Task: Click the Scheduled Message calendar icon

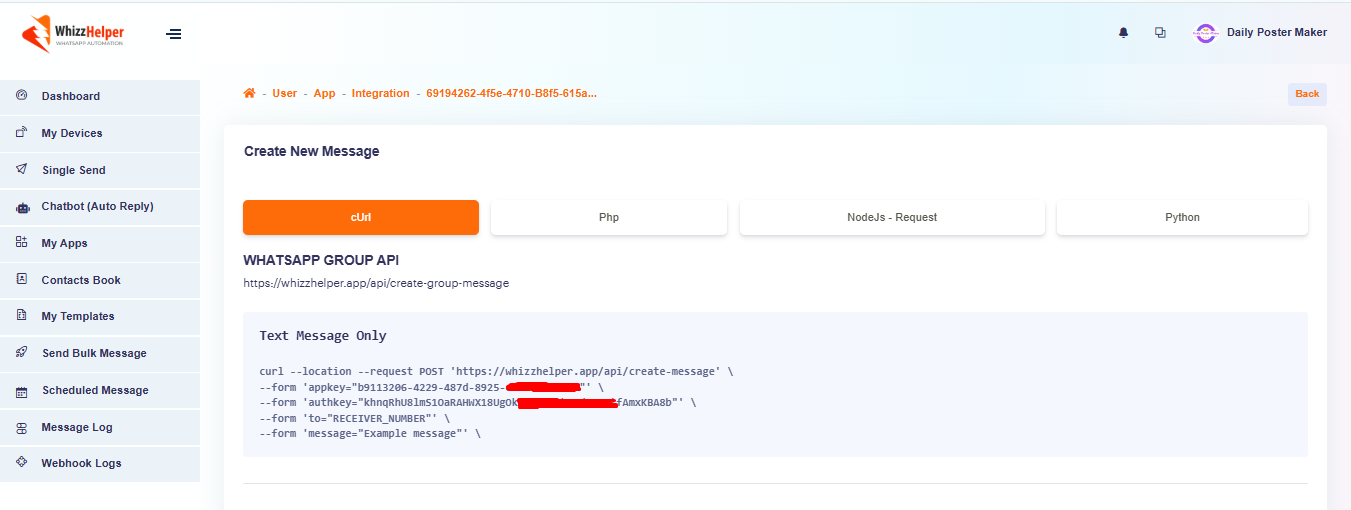Action: (x=22, y=391)
